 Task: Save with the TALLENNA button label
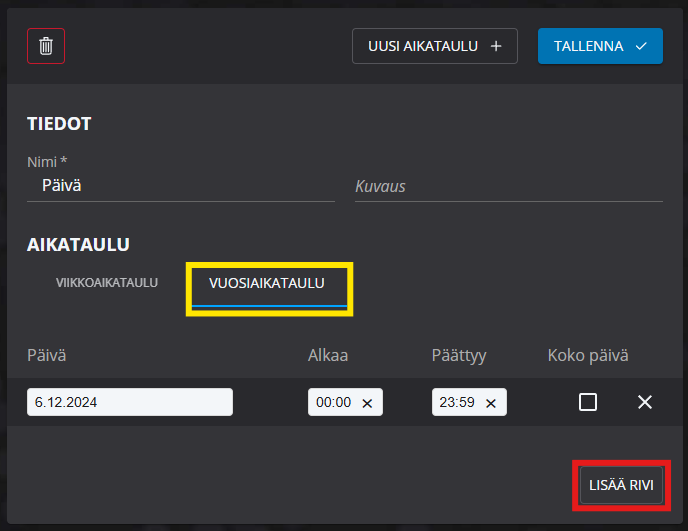pos(589,46)
